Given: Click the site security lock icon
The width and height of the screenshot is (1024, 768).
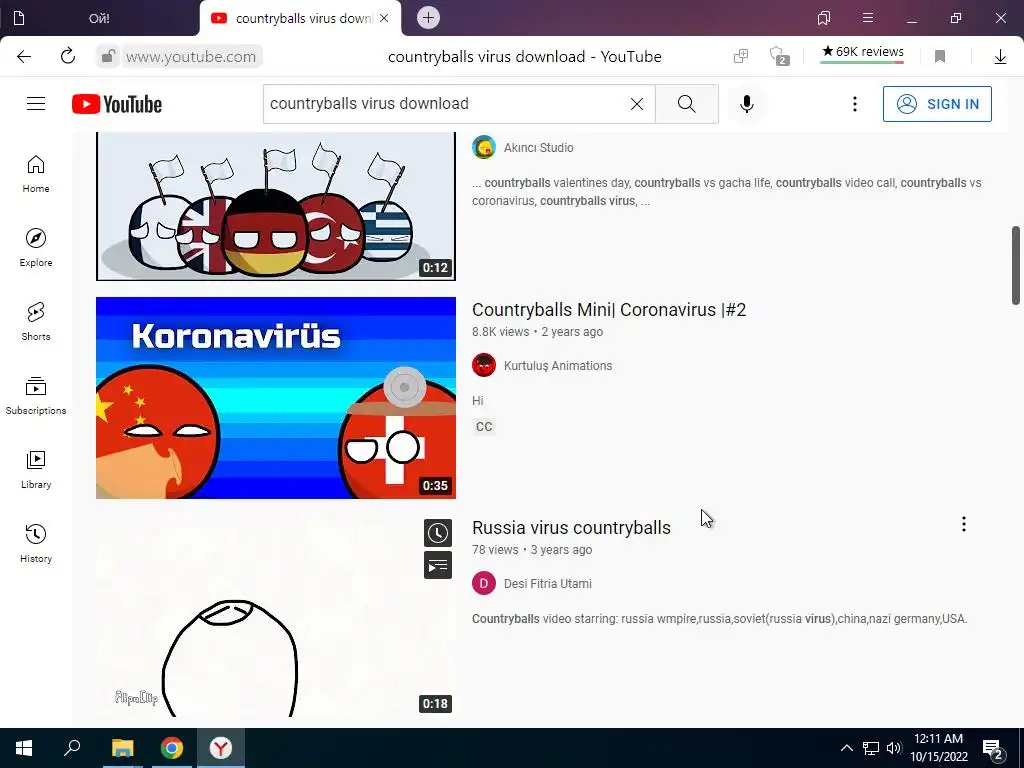Looking at the screenshot, I should tap(108, 56).
